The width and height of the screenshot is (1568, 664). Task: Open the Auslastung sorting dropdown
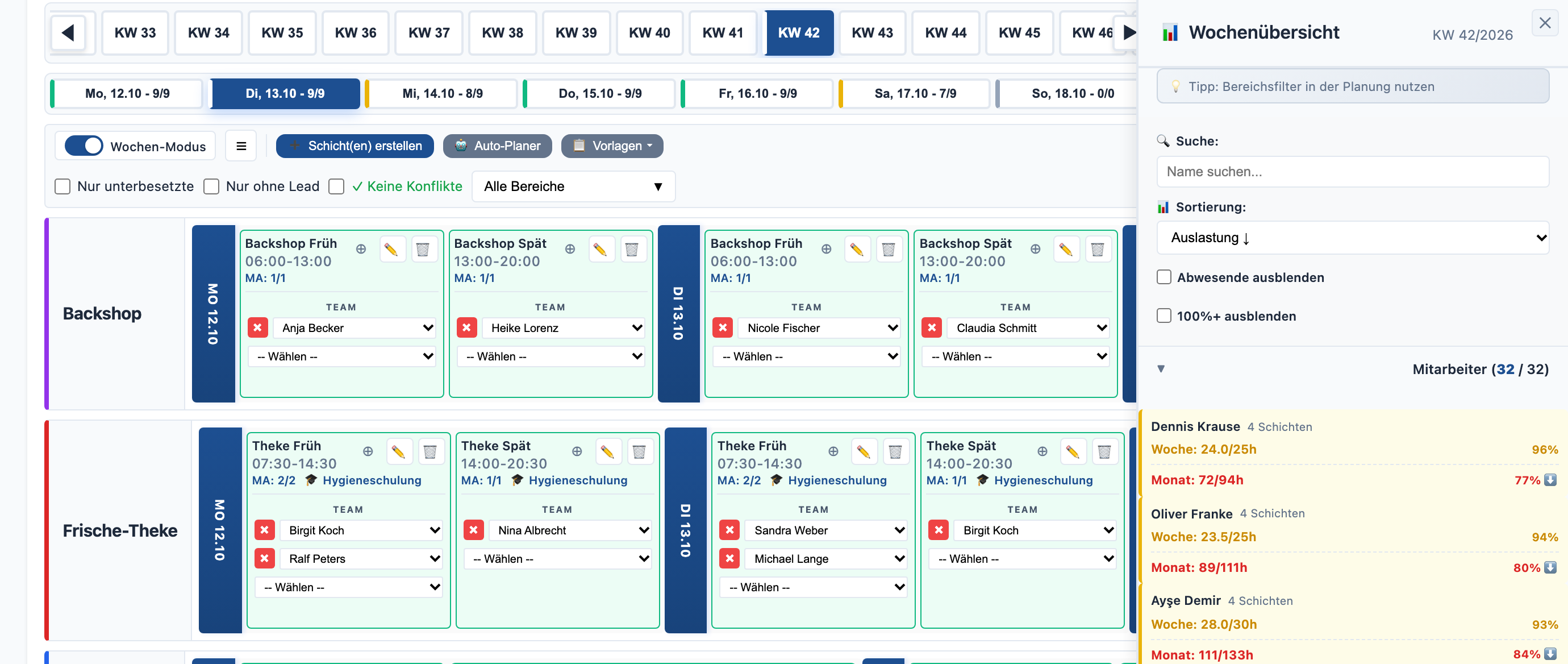pyautogui.click(x=1352, y=238)
